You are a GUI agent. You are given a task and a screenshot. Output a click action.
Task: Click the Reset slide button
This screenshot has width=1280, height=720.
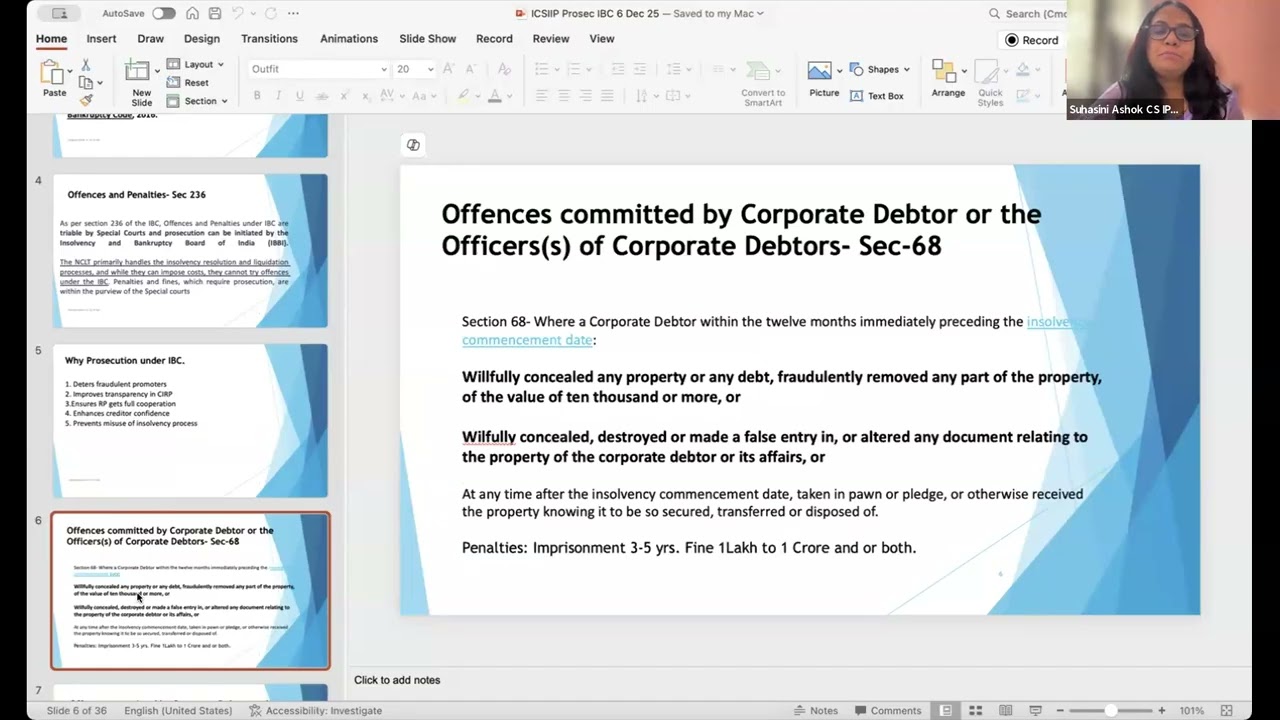188,83
